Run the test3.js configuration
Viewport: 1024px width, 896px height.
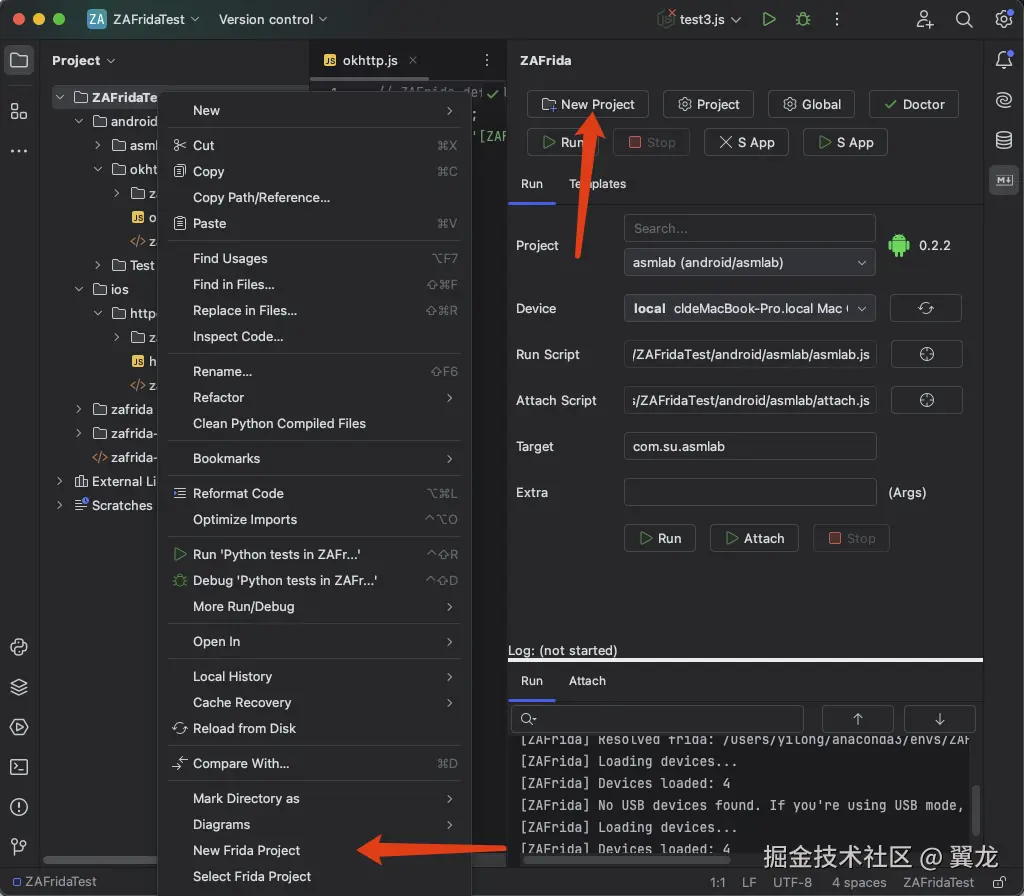(x=769, y=20)
